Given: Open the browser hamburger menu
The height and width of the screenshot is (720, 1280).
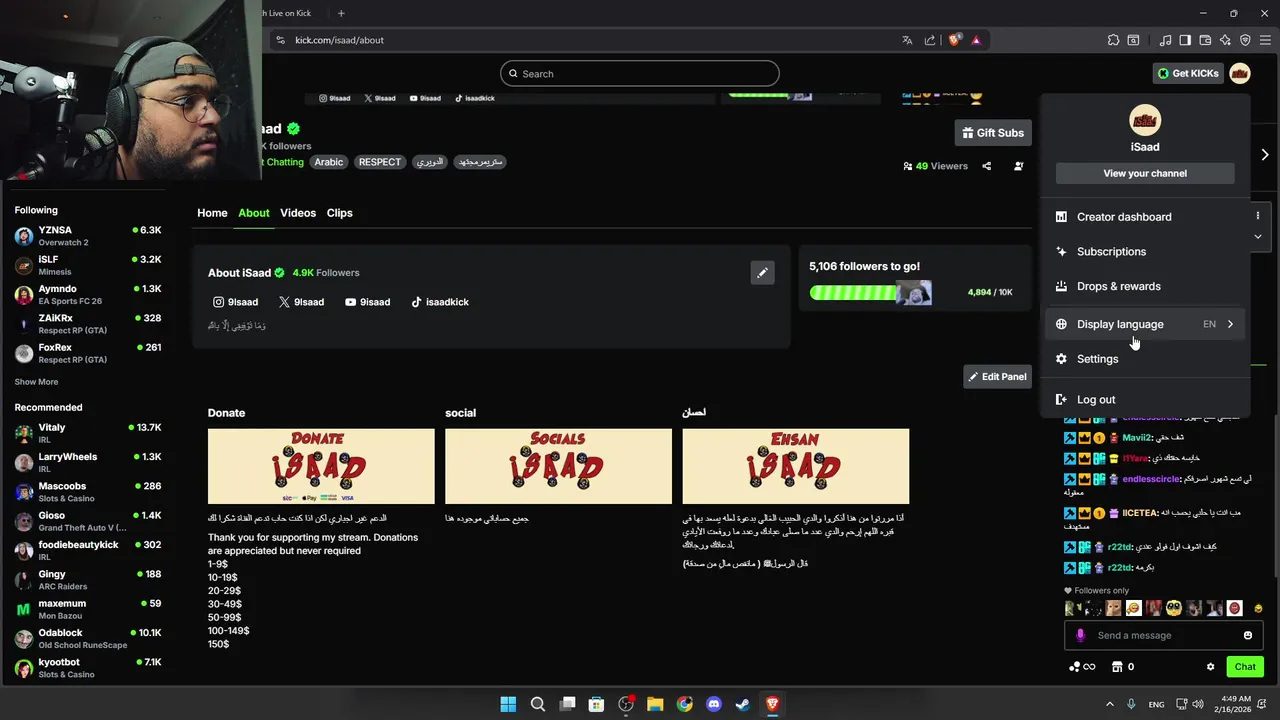Looking at the screenshot, I should point(1264,40).
